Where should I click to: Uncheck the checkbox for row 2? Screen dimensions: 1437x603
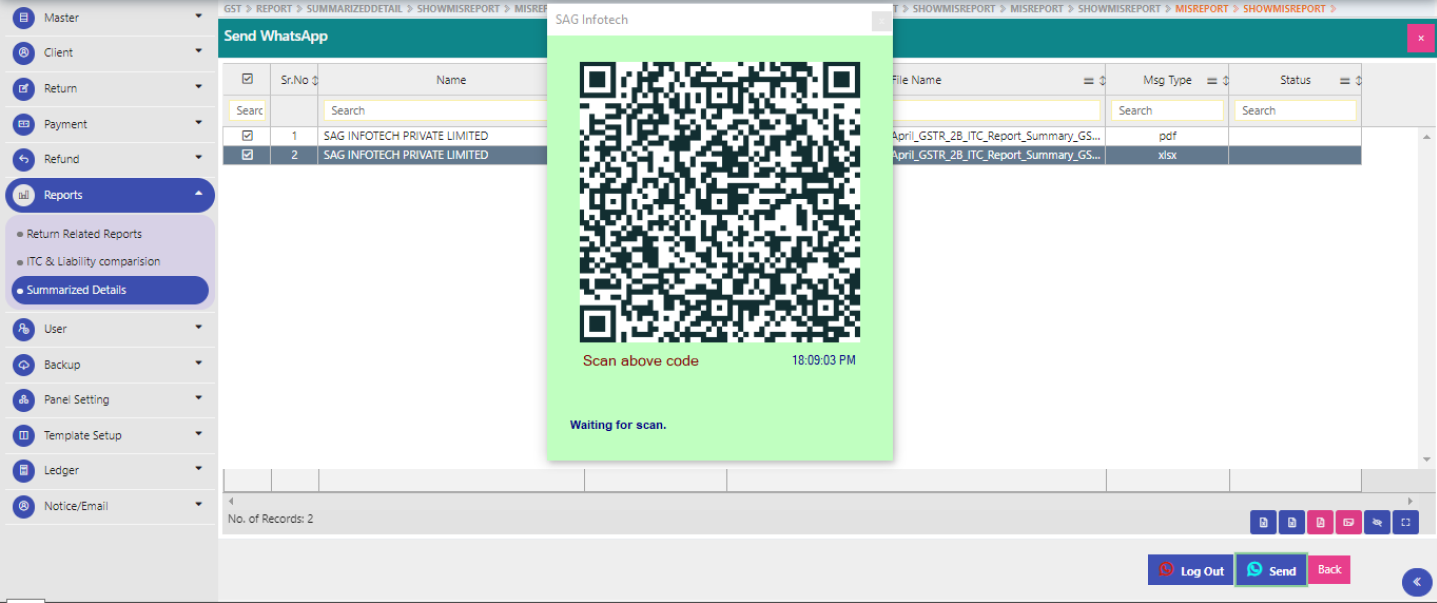coord(247,155)
